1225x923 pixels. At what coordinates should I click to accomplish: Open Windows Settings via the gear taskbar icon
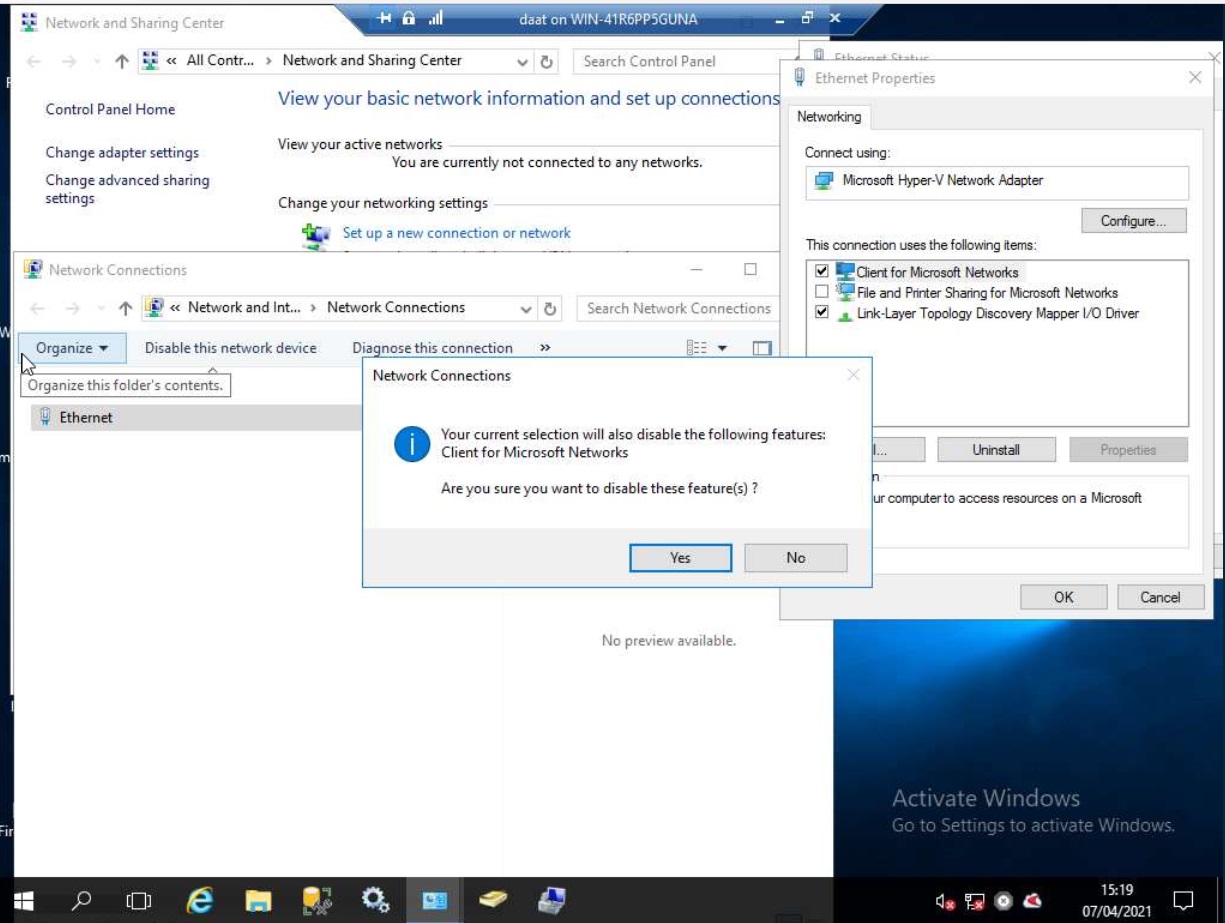(377, 900)
